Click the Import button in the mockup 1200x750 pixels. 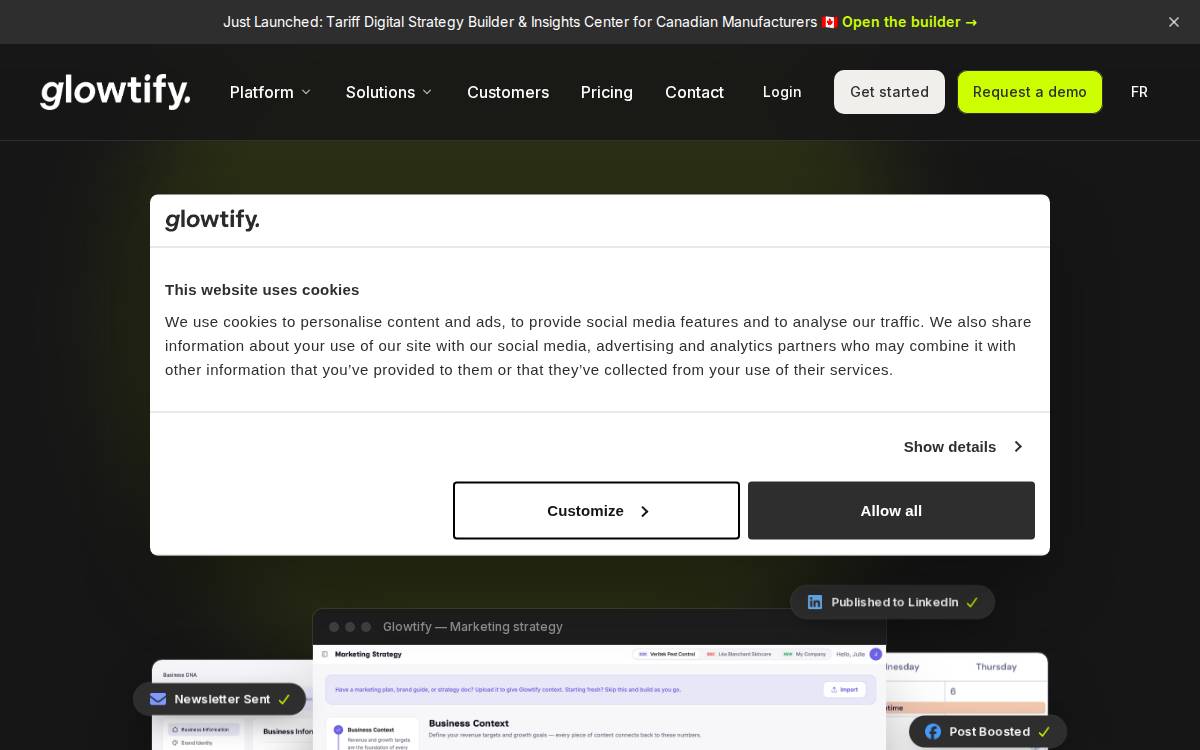click(x=844, y=690)
